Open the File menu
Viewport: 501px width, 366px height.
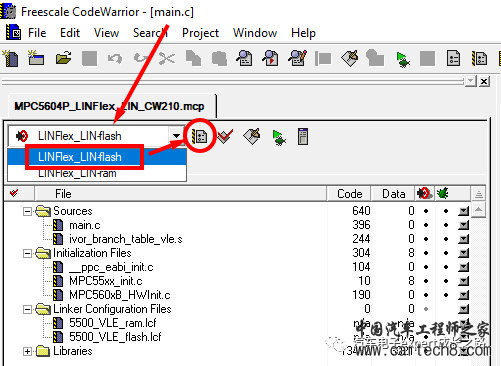coord(37,33)
